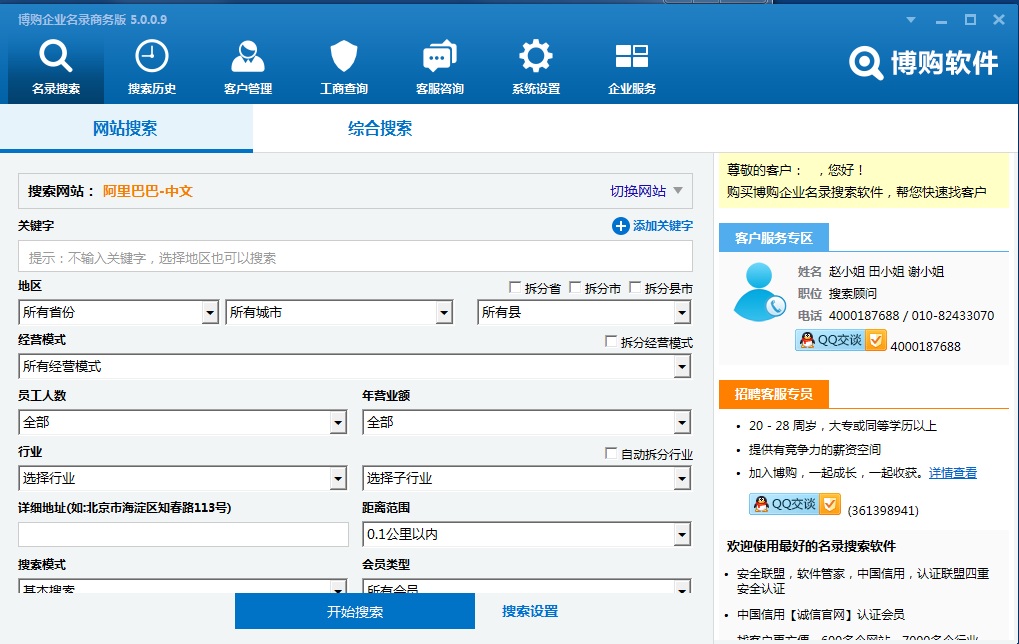Open 客服咨询 customer service chat
This screenshot has width=1019, height=644.
[438, 62]
